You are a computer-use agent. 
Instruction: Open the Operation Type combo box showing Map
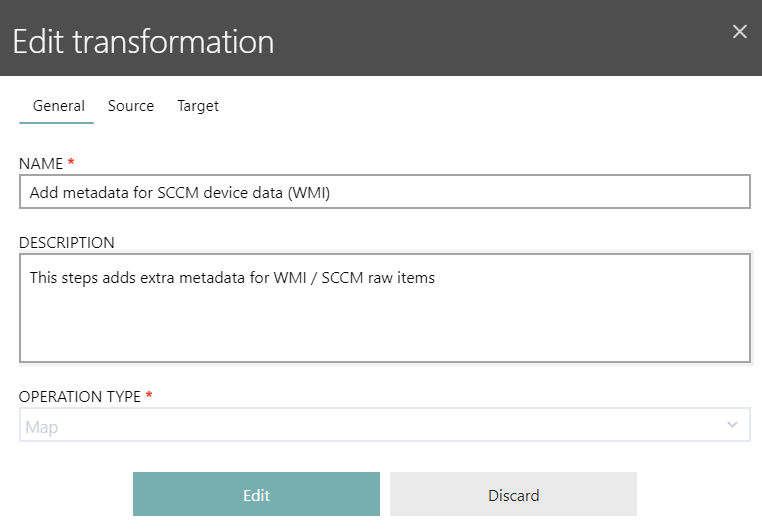(x=384, y=425)
